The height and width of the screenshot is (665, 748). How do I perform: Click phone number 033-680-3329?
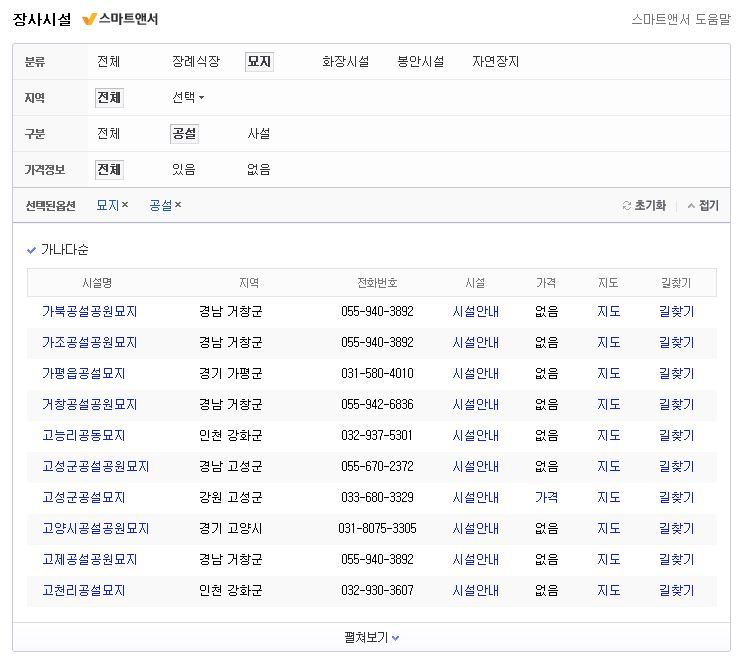(377, 498)
